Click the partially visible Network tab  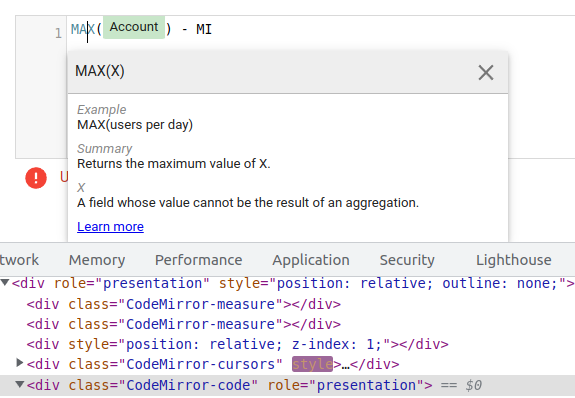tap(19, 260)
